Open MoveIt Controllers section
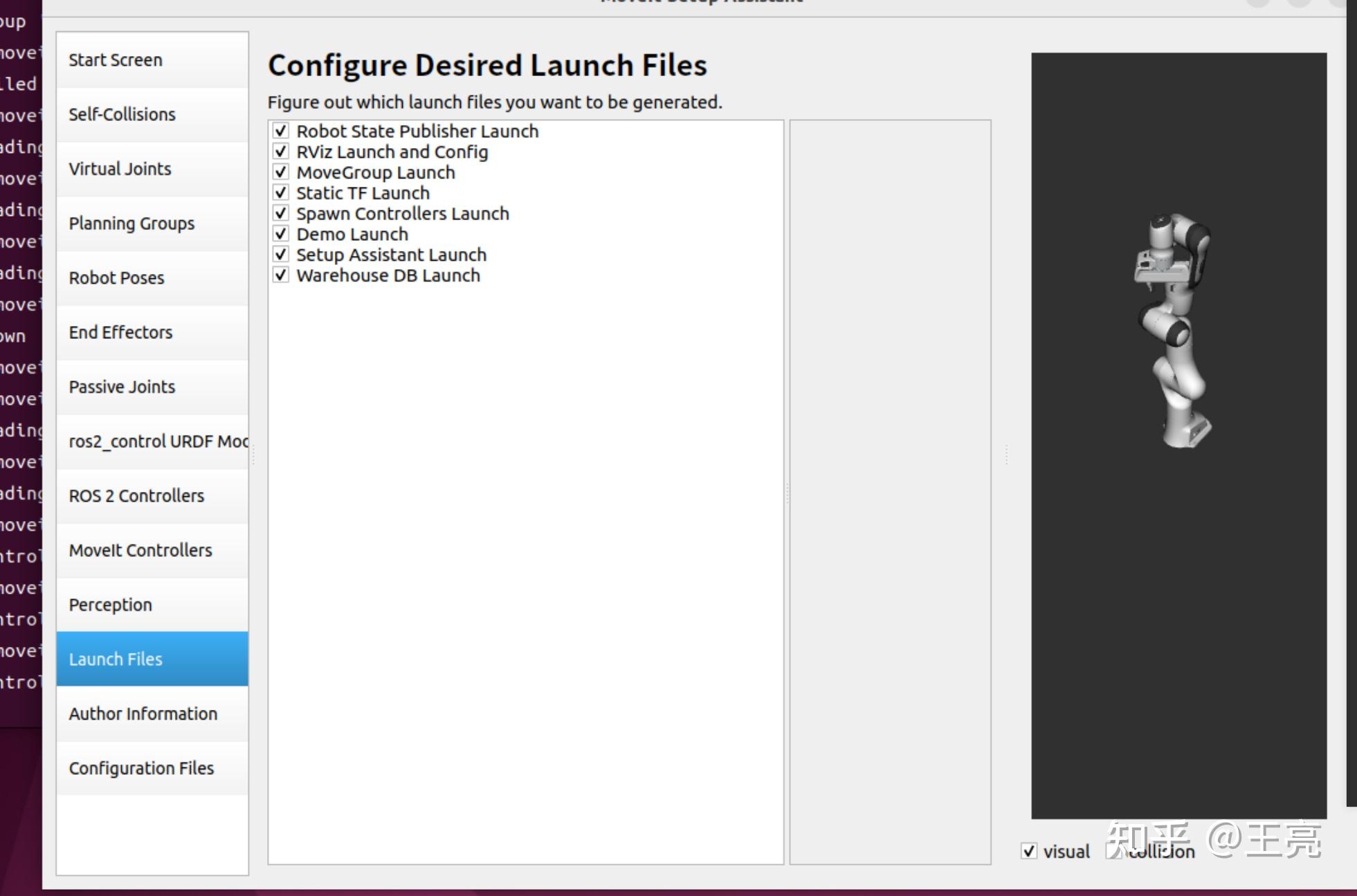1357x896 pixels. (152, 551)
